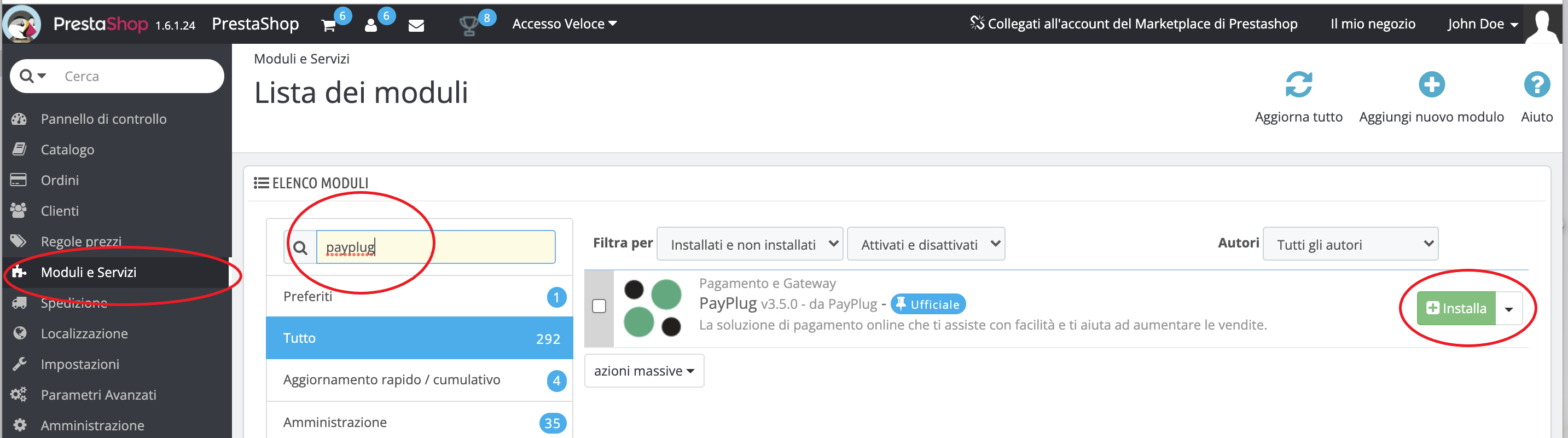Click Collegati all'account del Marketplace link
This screenshot has width=1568, height=438.
(x=1134, y=24)
